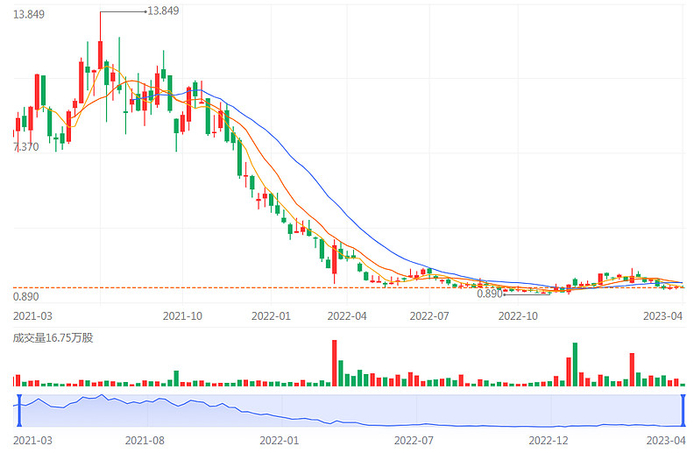Viewport: 700px width, 453px height.
Task: Click the 2021-03 date label on price axis
Action: coord(33,316)
